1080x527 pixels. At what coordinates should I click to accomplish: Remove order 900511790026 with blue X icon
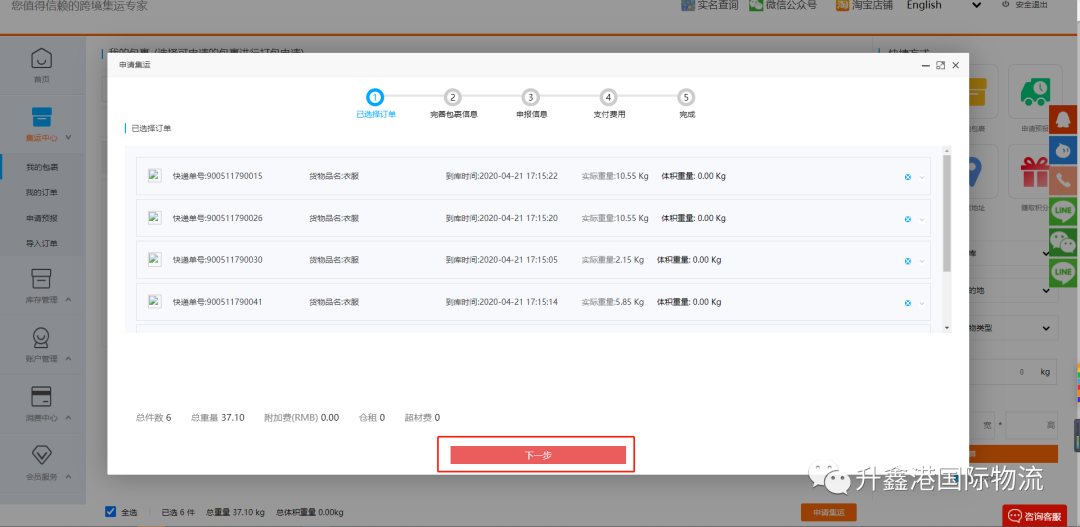[x=908, y=219]
